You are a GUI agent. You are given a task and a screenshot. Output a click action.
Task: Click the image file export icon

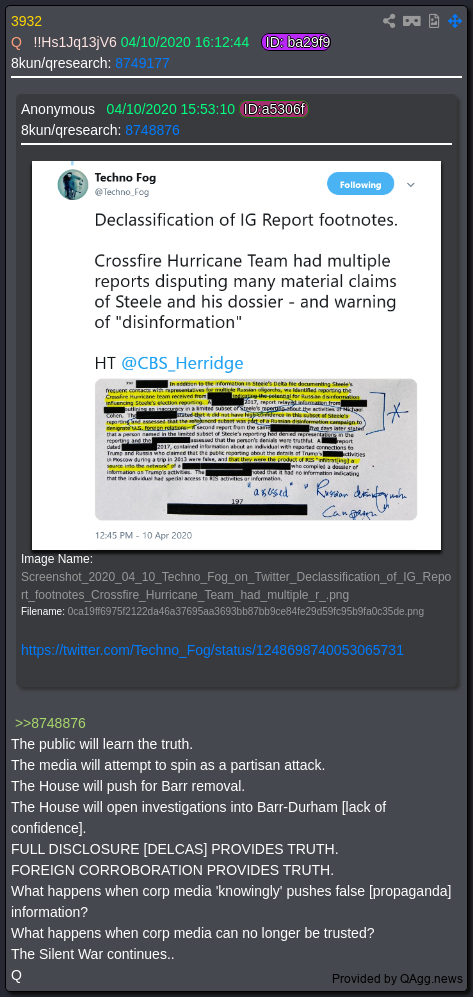click(x=434, y=21)
